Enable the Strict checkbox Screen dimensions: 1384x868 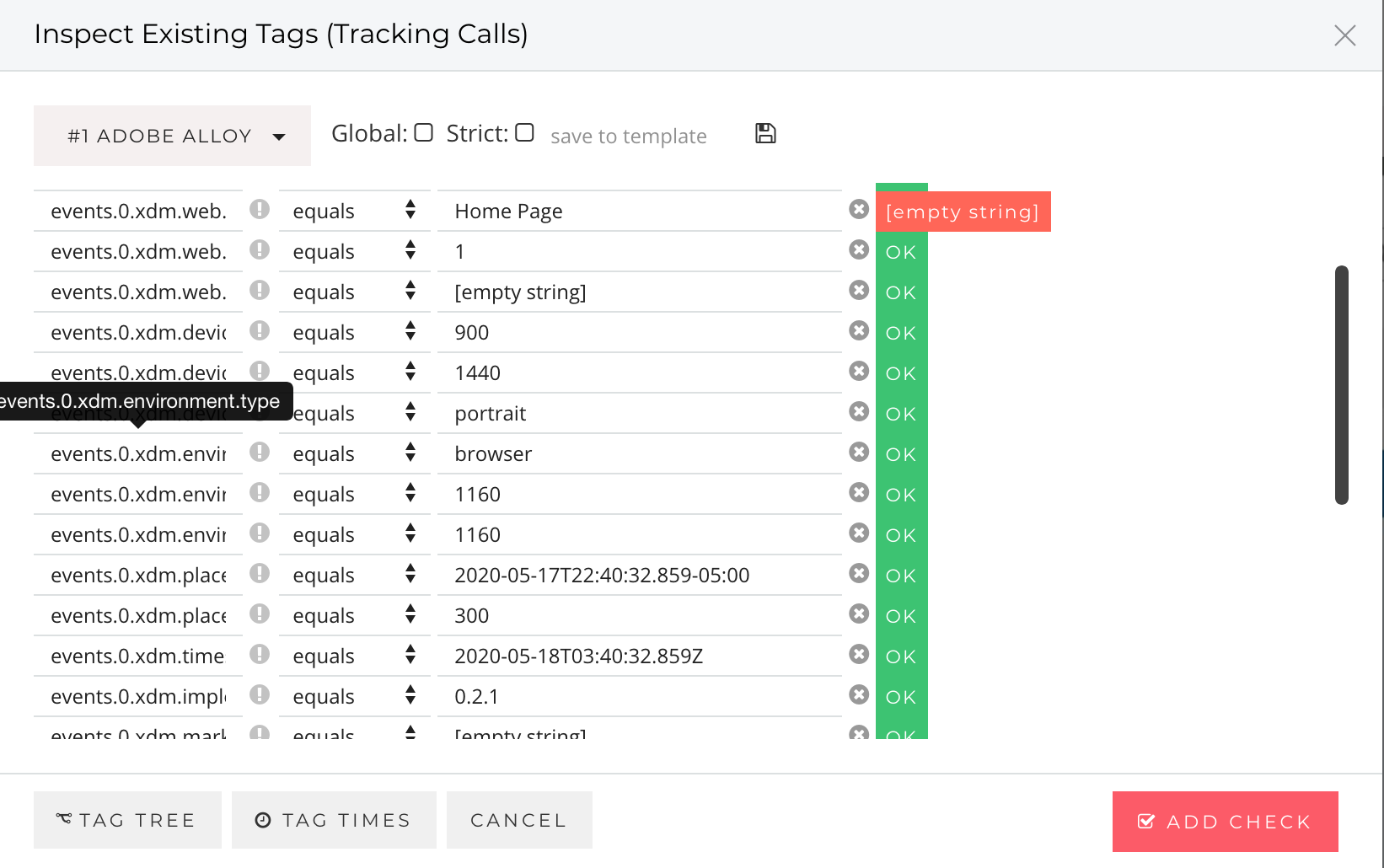(524, 132)
